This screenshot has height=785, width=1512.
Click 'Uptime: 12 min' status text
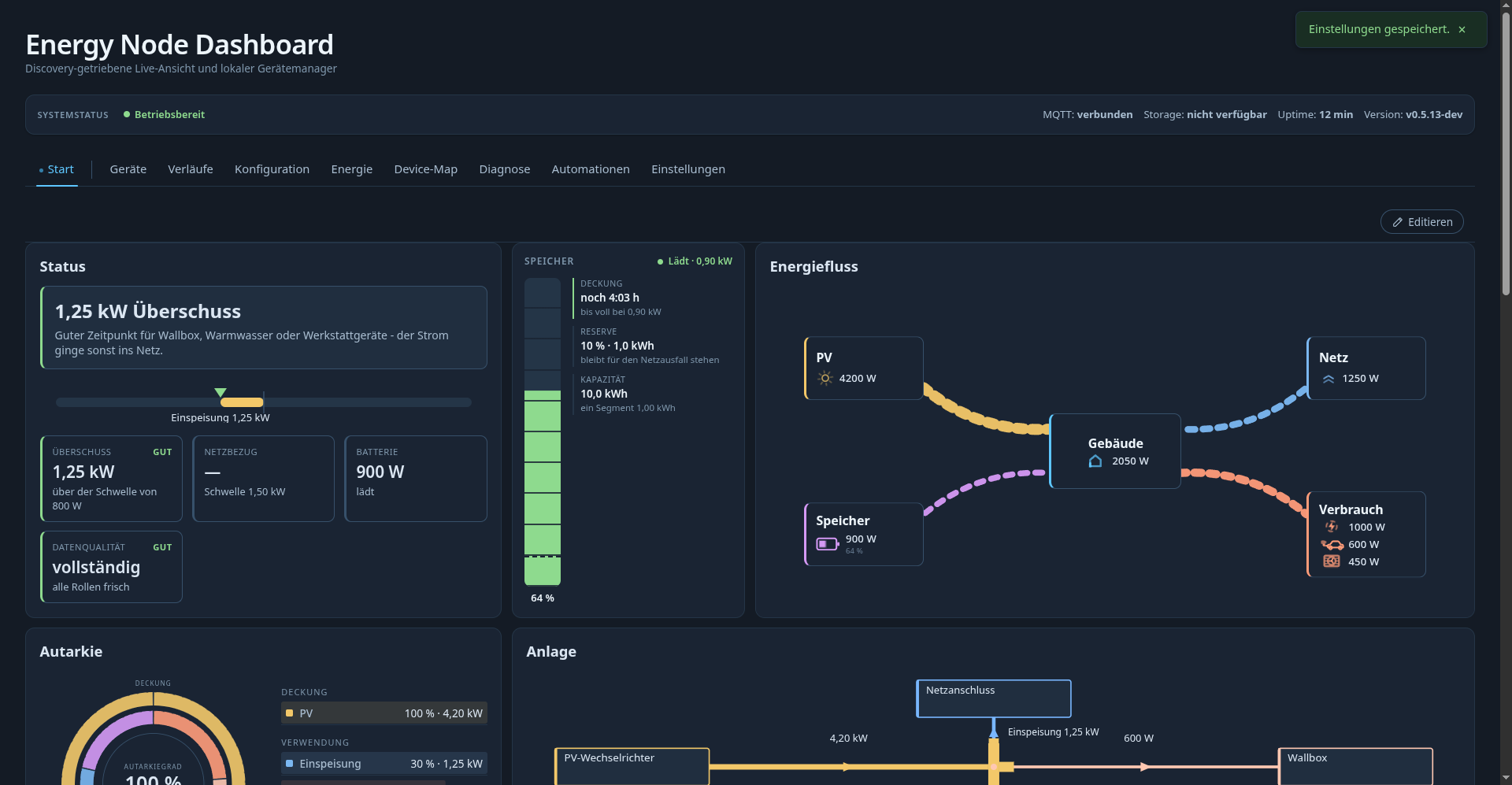click(1315, 115)
